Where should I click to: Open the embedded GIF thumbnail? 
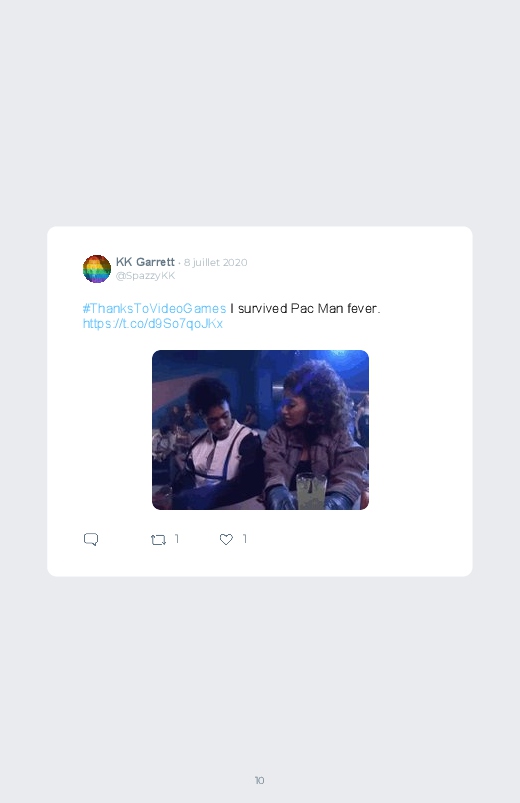click(260, 430)
